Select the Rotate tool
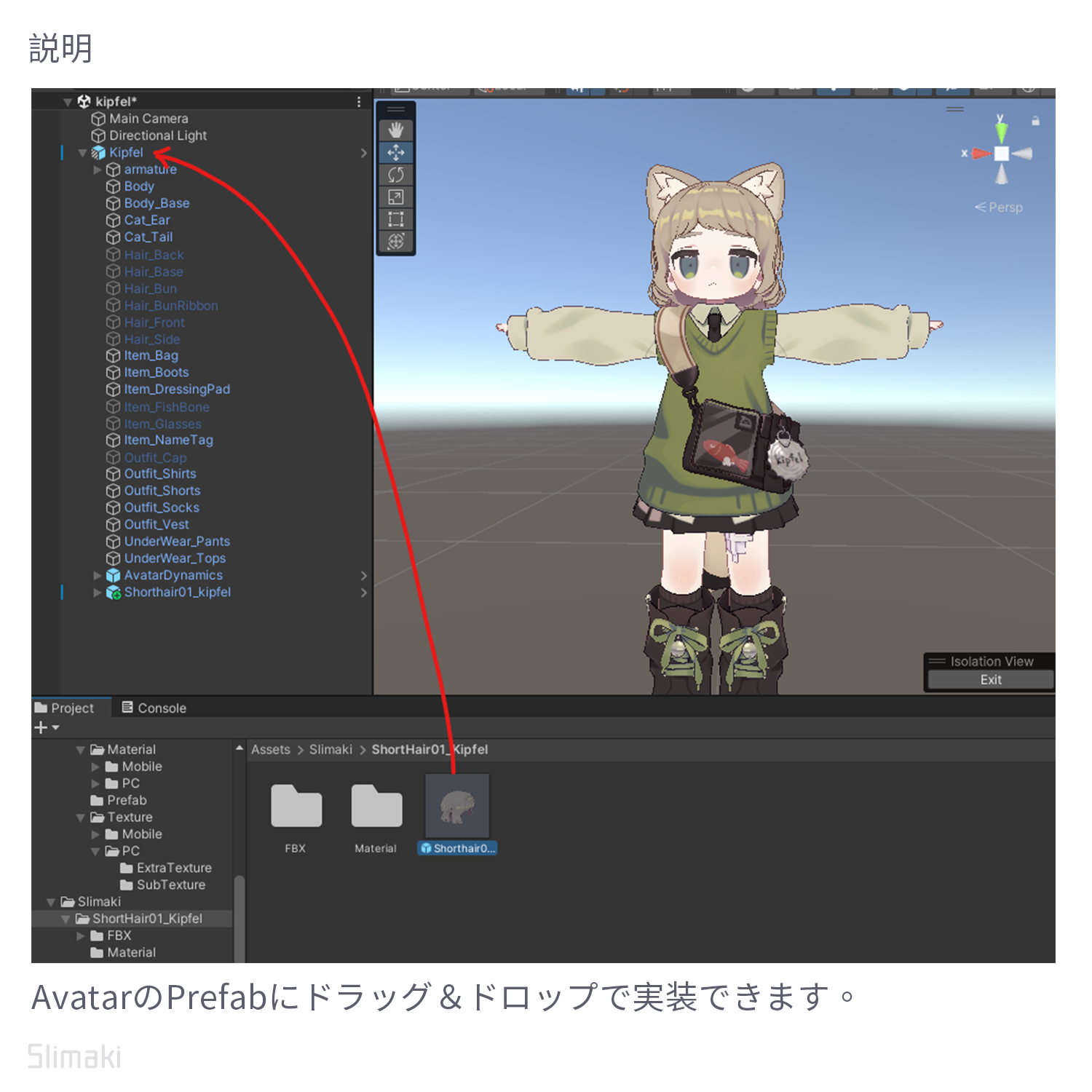 395,175
